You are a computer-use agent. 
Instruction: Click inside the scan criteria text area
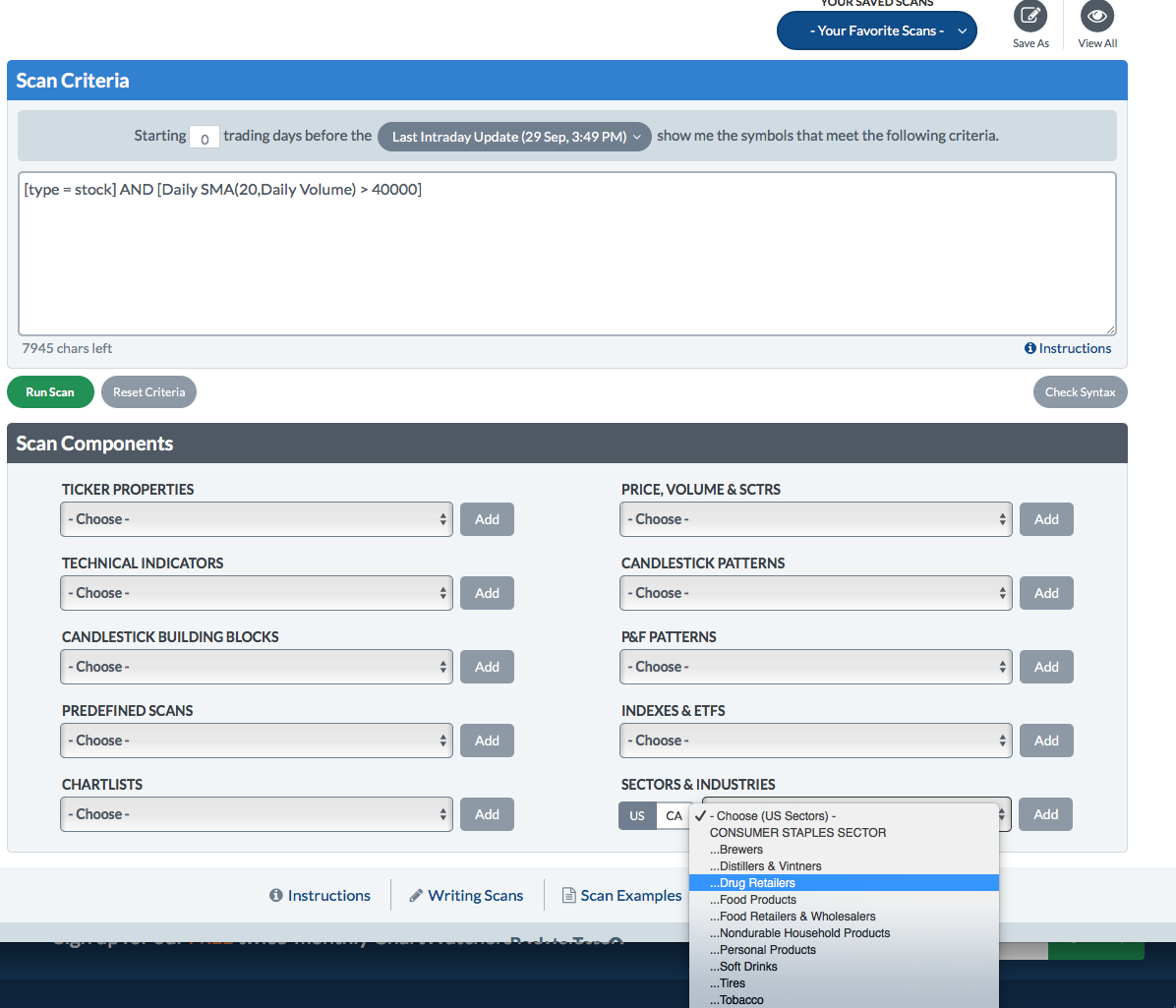click(x=566, y=256)
